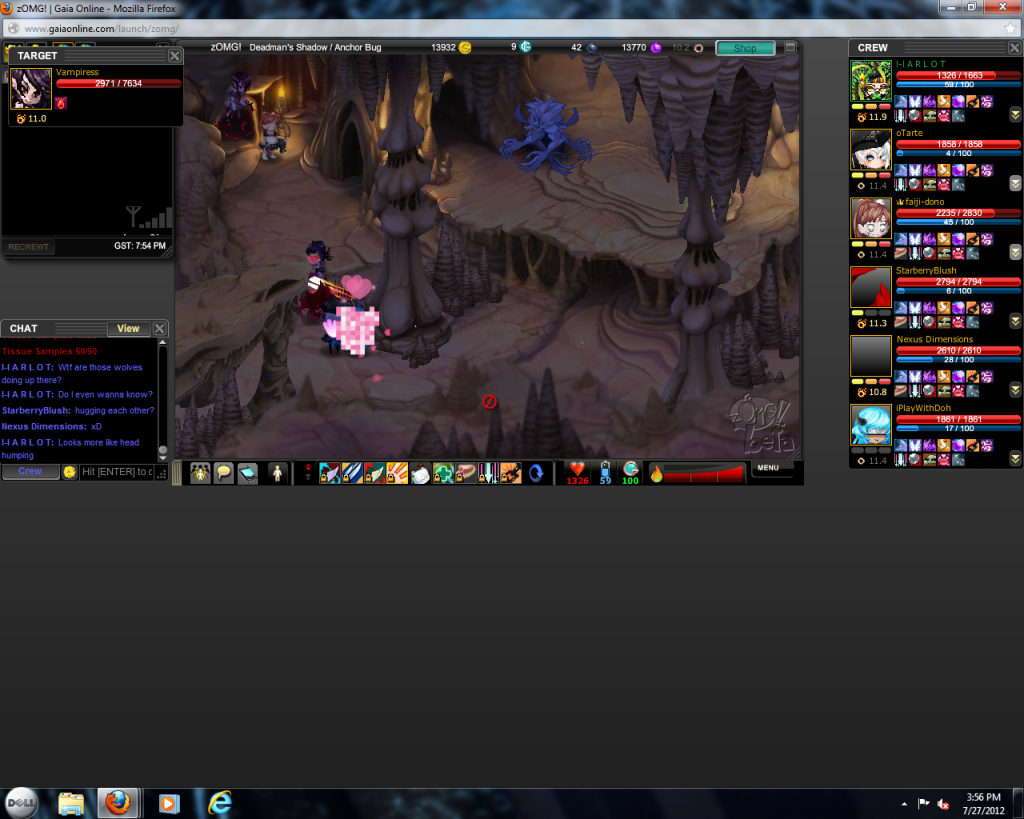Select faiji-dono's crew portrait
The width and height of the screenshot is (1024, 819).
pos(871,219)
